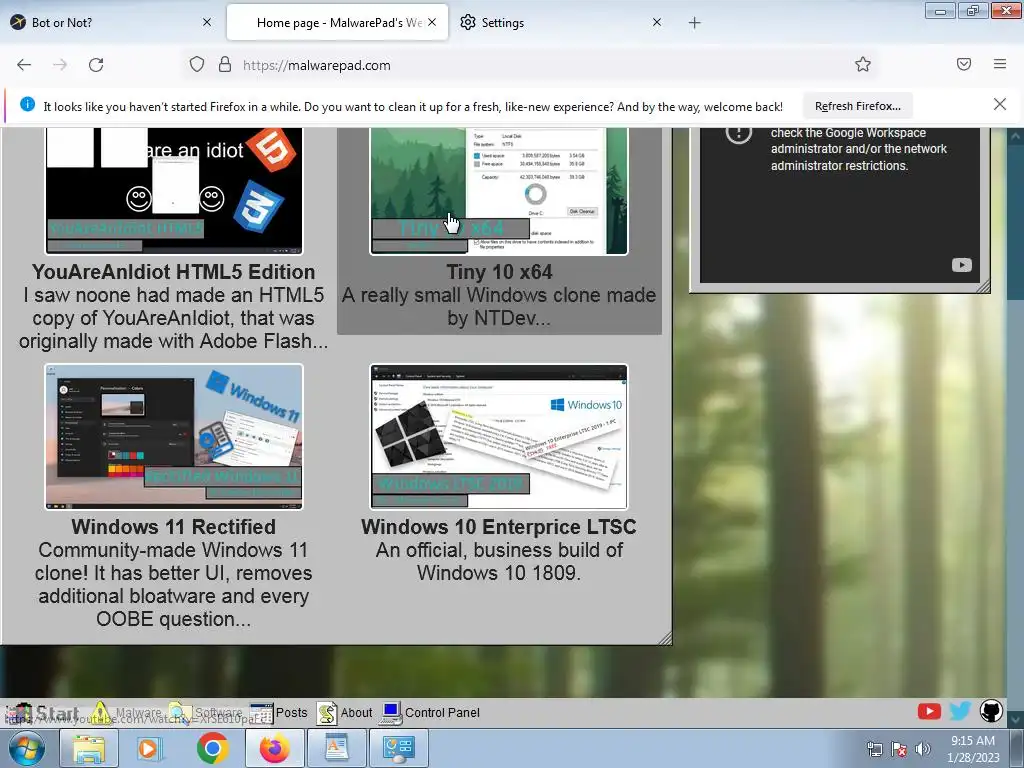Screen dimensions: 1024x768
Task: Click the video error exclamation icon
Action: [x=739, y=134]
